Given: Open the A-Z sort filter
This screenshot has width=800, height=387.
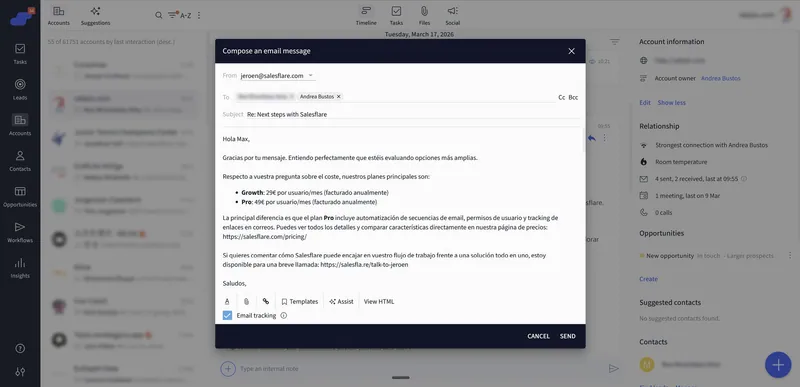Looking at the screenshot, I should tap(180, 15).
